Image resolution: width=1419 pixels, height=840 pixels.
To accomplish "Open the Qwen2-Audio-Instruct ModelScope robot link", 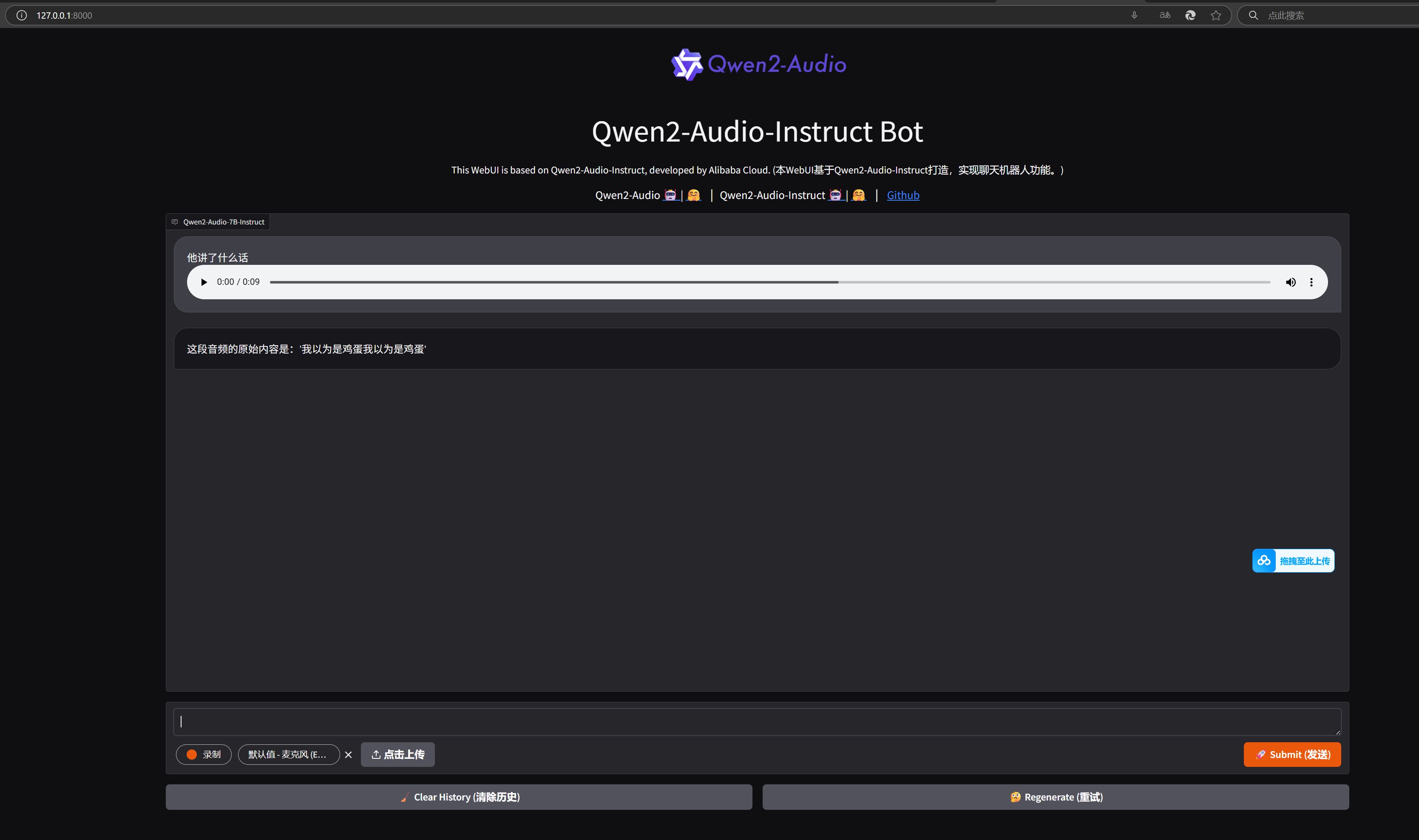I will tap(835, 195).
